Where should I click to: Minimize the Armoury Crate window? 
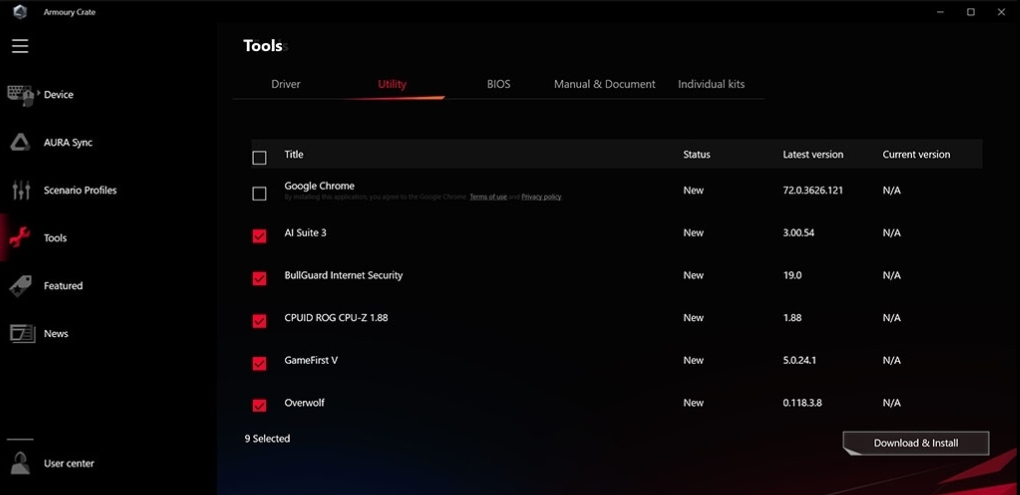point(941,12)
